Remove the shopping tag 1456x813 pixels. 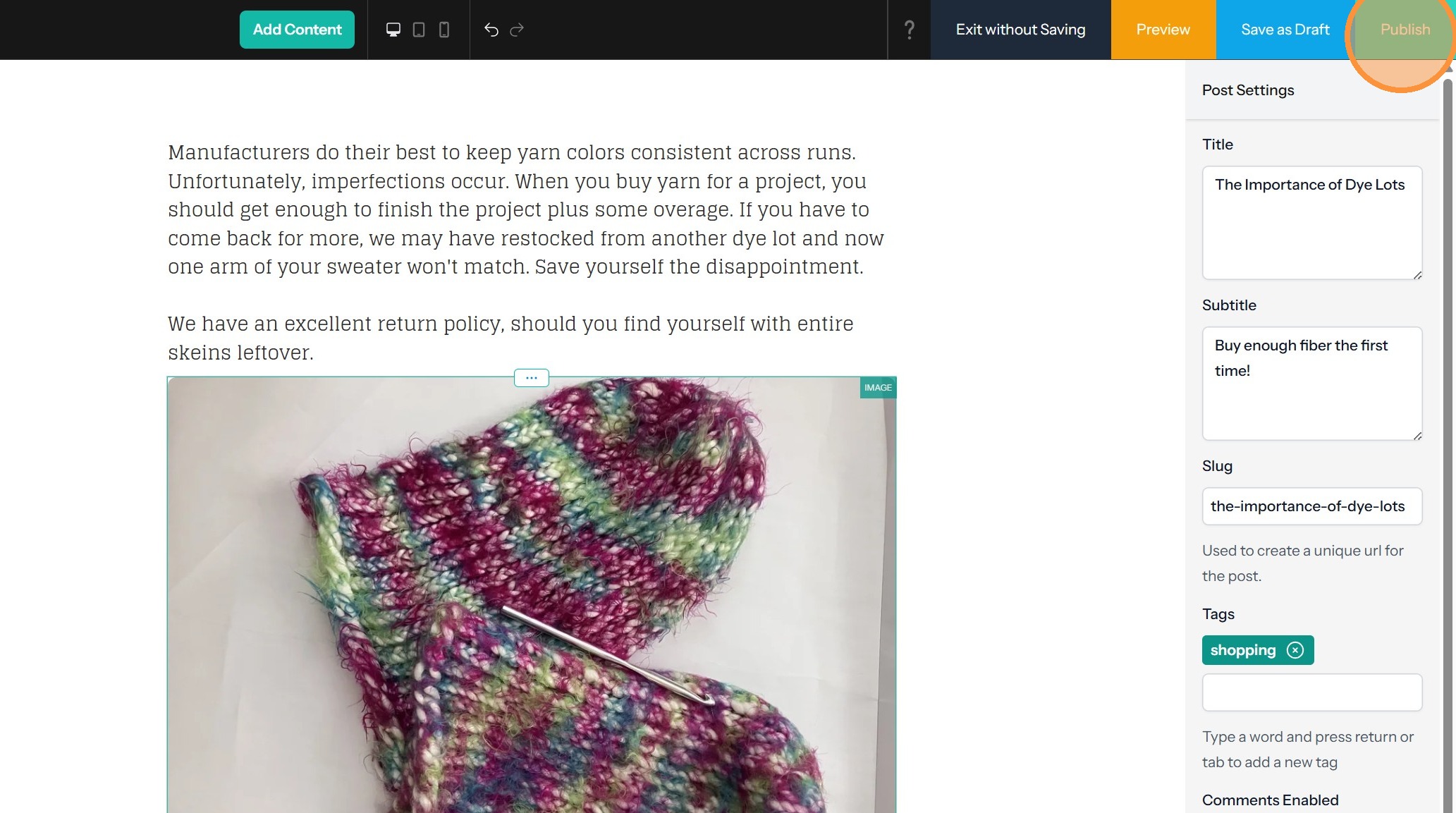(x=1295, y=650)
